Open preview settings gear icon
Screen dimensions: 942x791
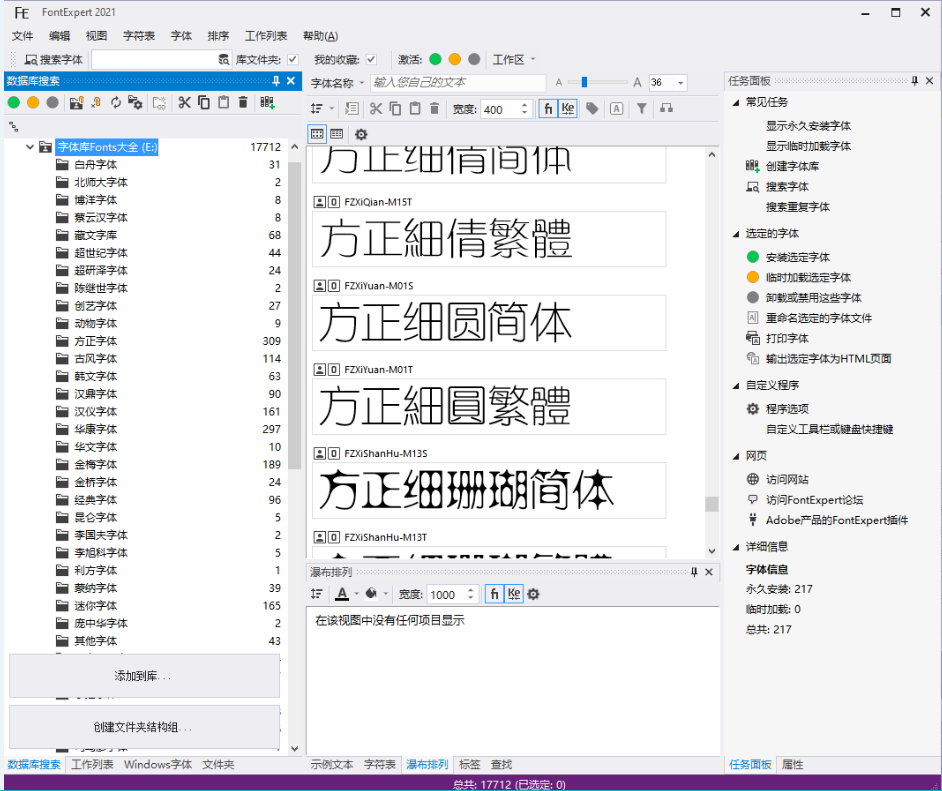tap(361, 135)
